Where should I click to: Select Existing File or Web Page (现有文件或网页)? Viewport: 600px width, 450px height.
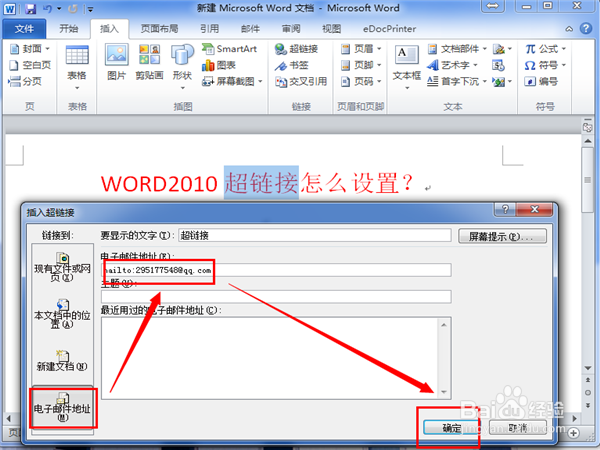pyautogui.click(x=62, y=267)
